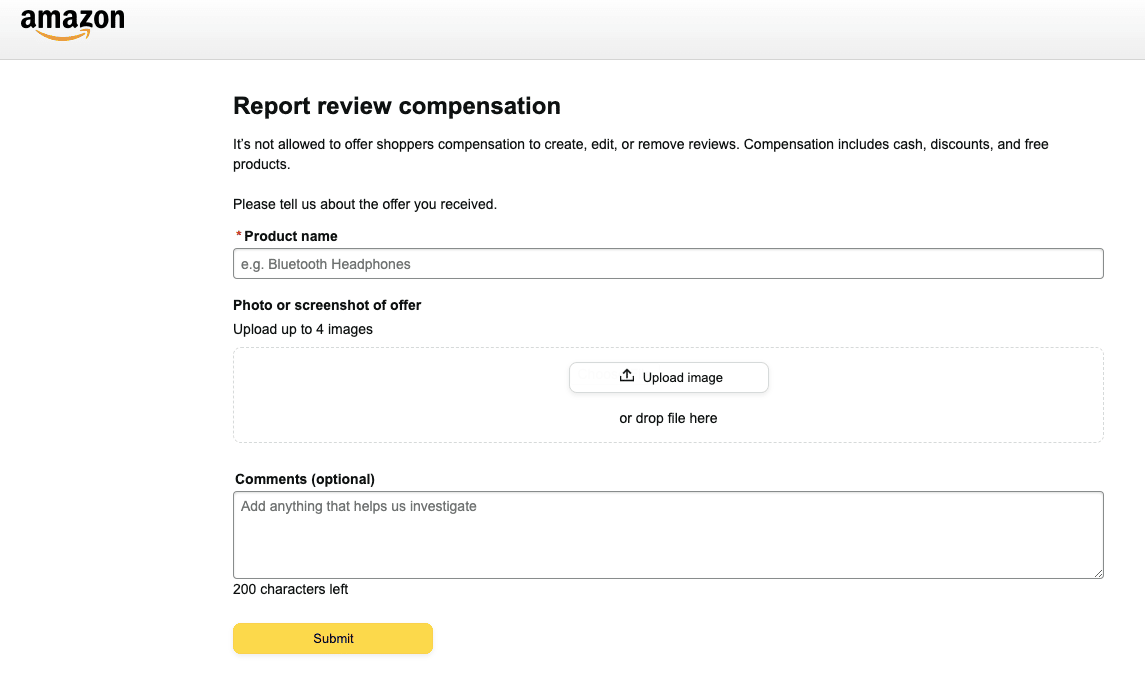
Task: Click 'Please tell us about the offer' text
Action: point(365,204)
